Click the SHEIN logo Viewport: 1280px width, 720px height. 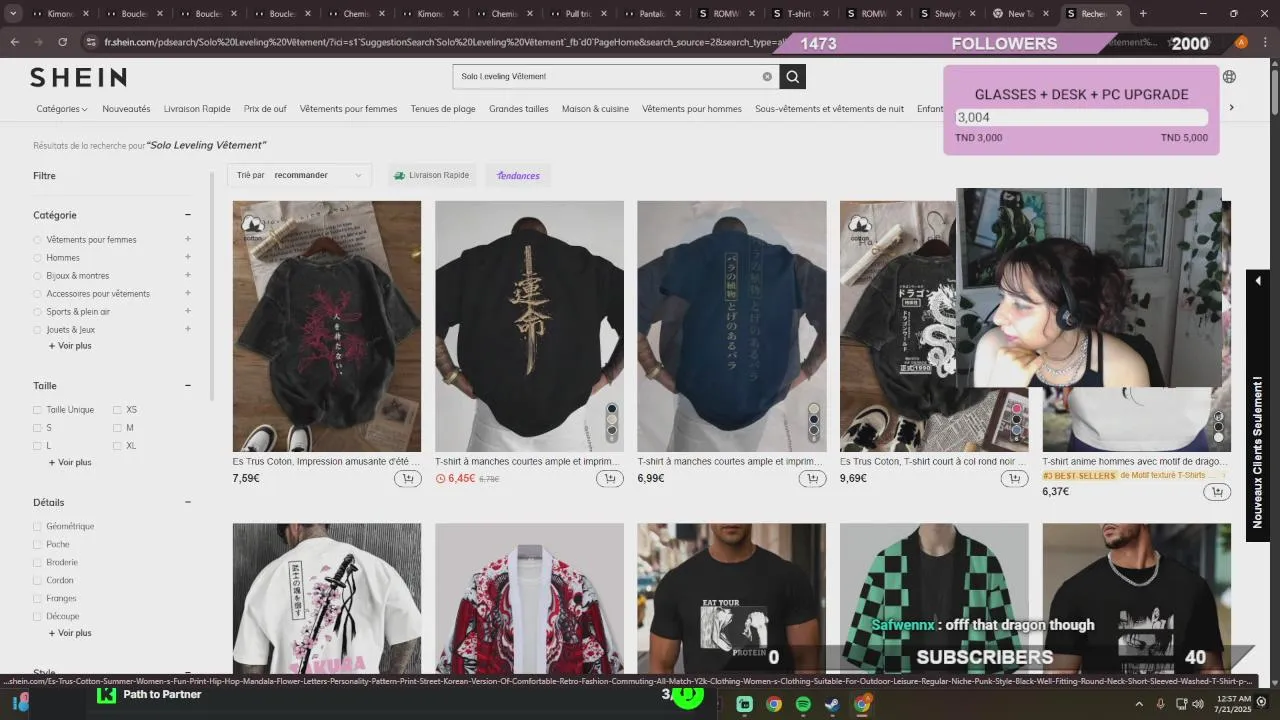pos(78,78)
